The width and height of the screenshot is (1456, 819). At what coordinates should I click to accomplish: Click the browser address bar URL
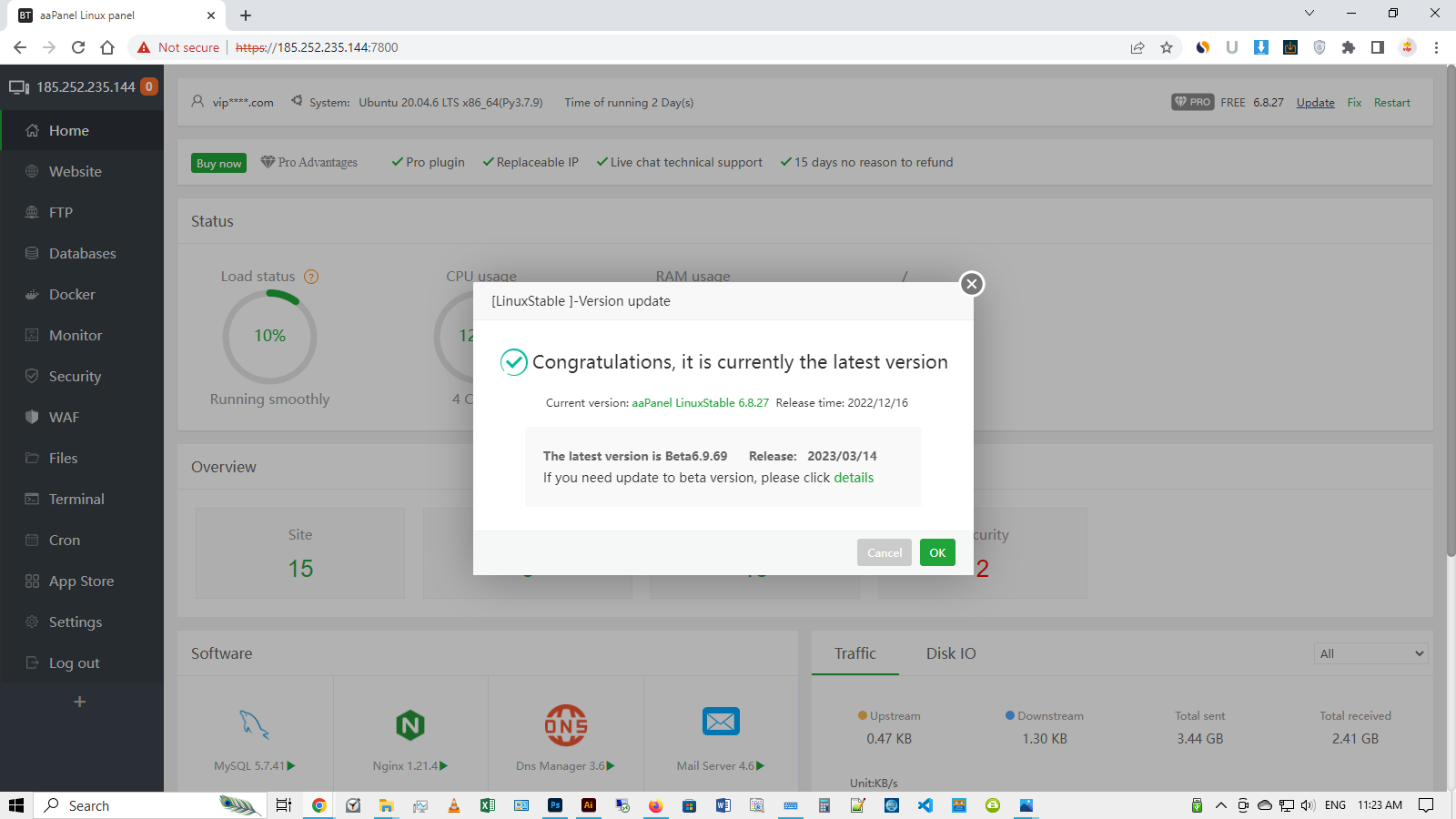[317, 47]
